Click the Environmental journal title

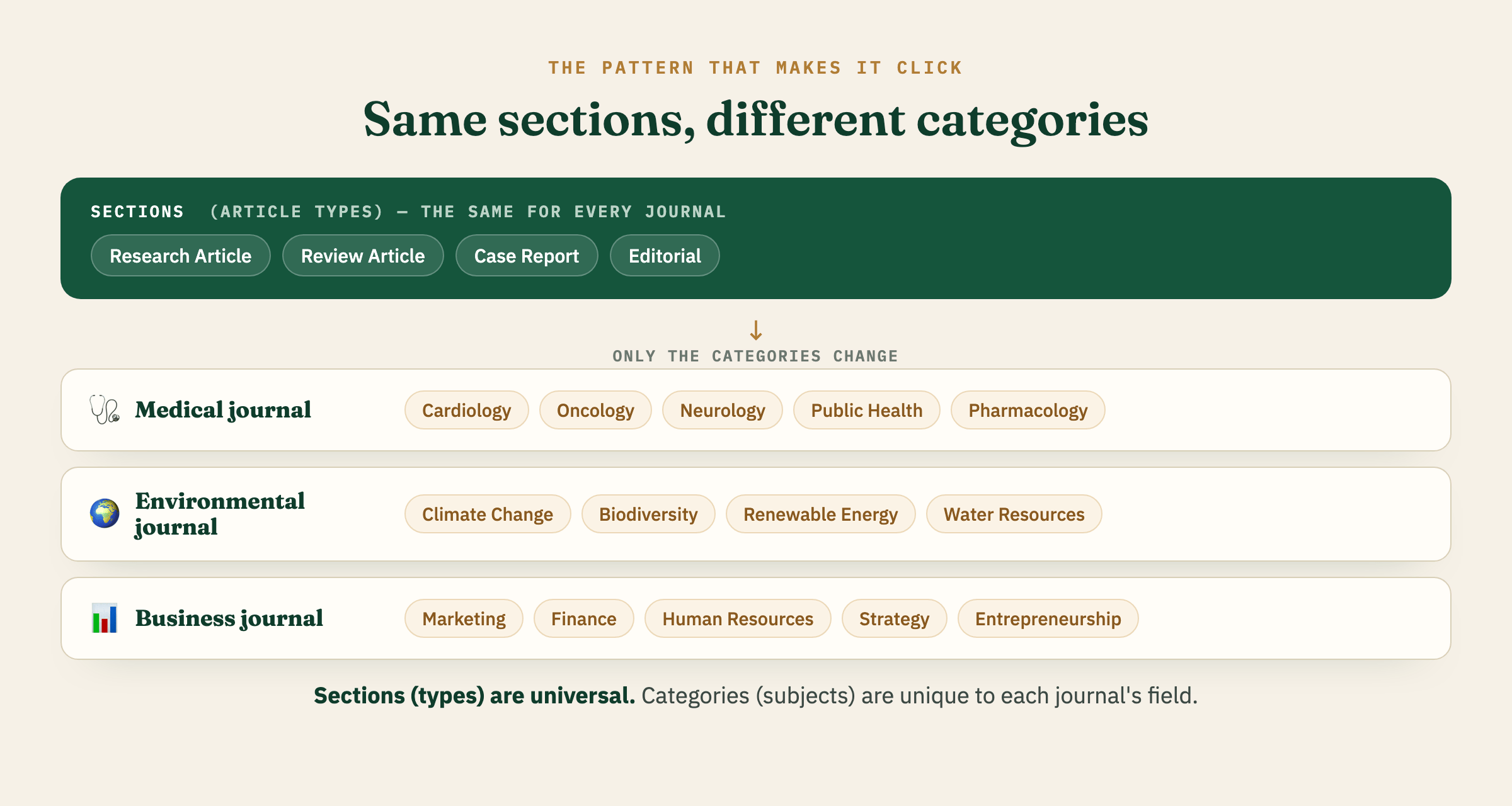pyautogui.click(x=220, y=514)
